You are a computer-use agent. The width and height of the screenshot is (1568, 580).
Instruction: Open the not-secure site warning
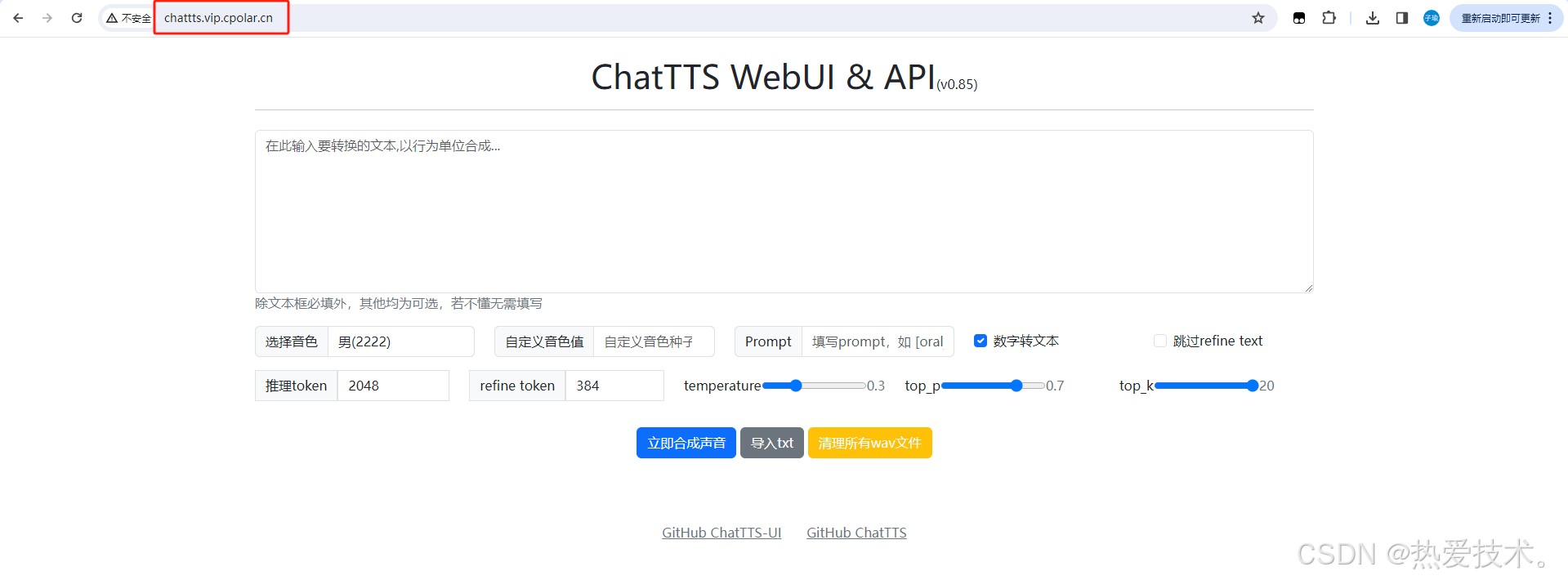pos(129,18)
